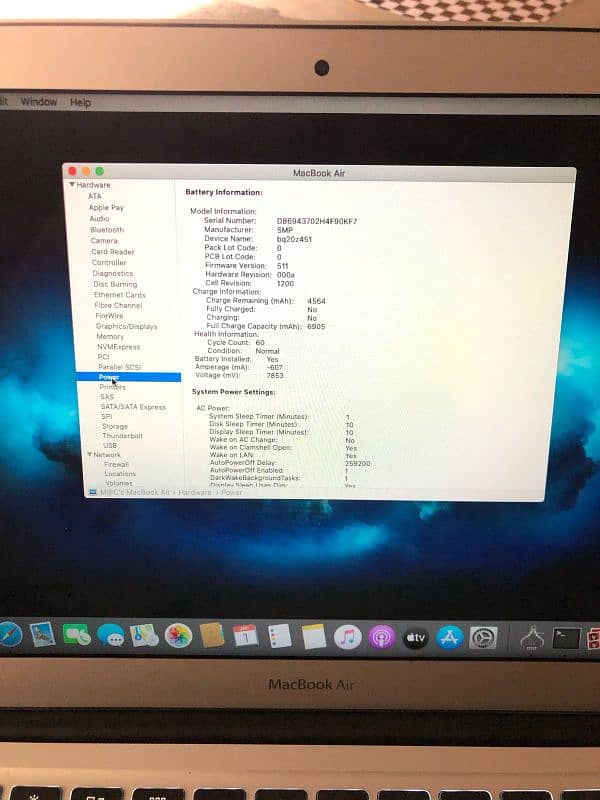This screenshot has width=600, height=800.
Task: Select SPI in the sidebar
Action: pos(107,416)
